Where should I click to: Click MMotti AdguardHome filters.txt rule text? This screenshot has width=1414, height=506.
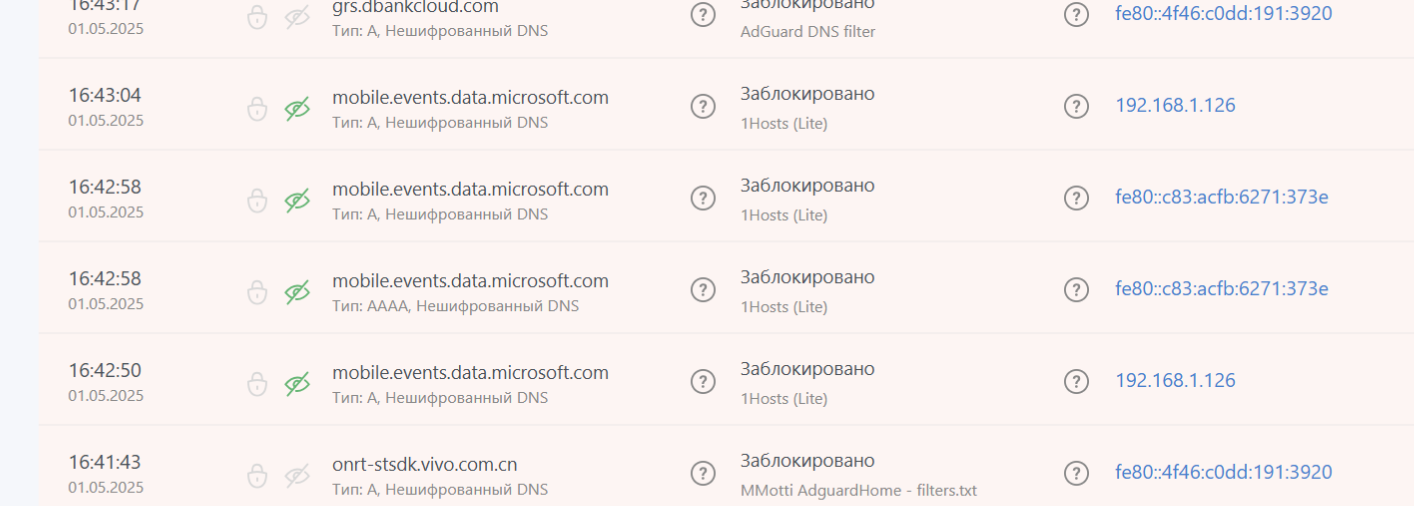point(858,491)
